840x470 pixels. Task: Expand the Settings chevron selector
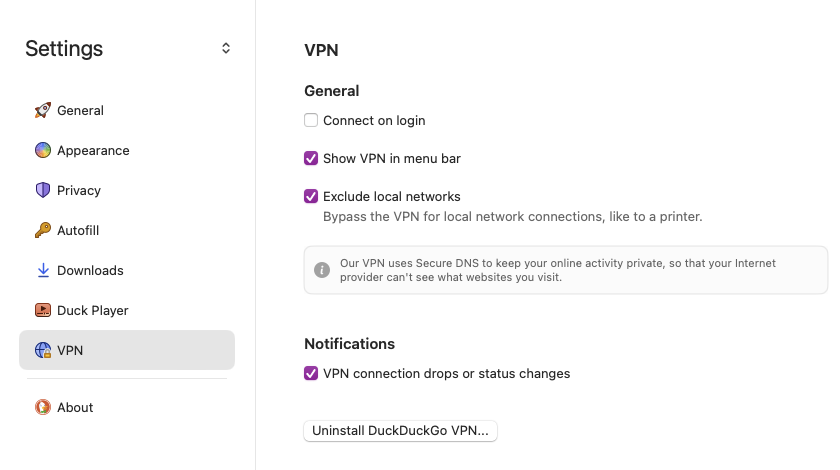[226, 48]
